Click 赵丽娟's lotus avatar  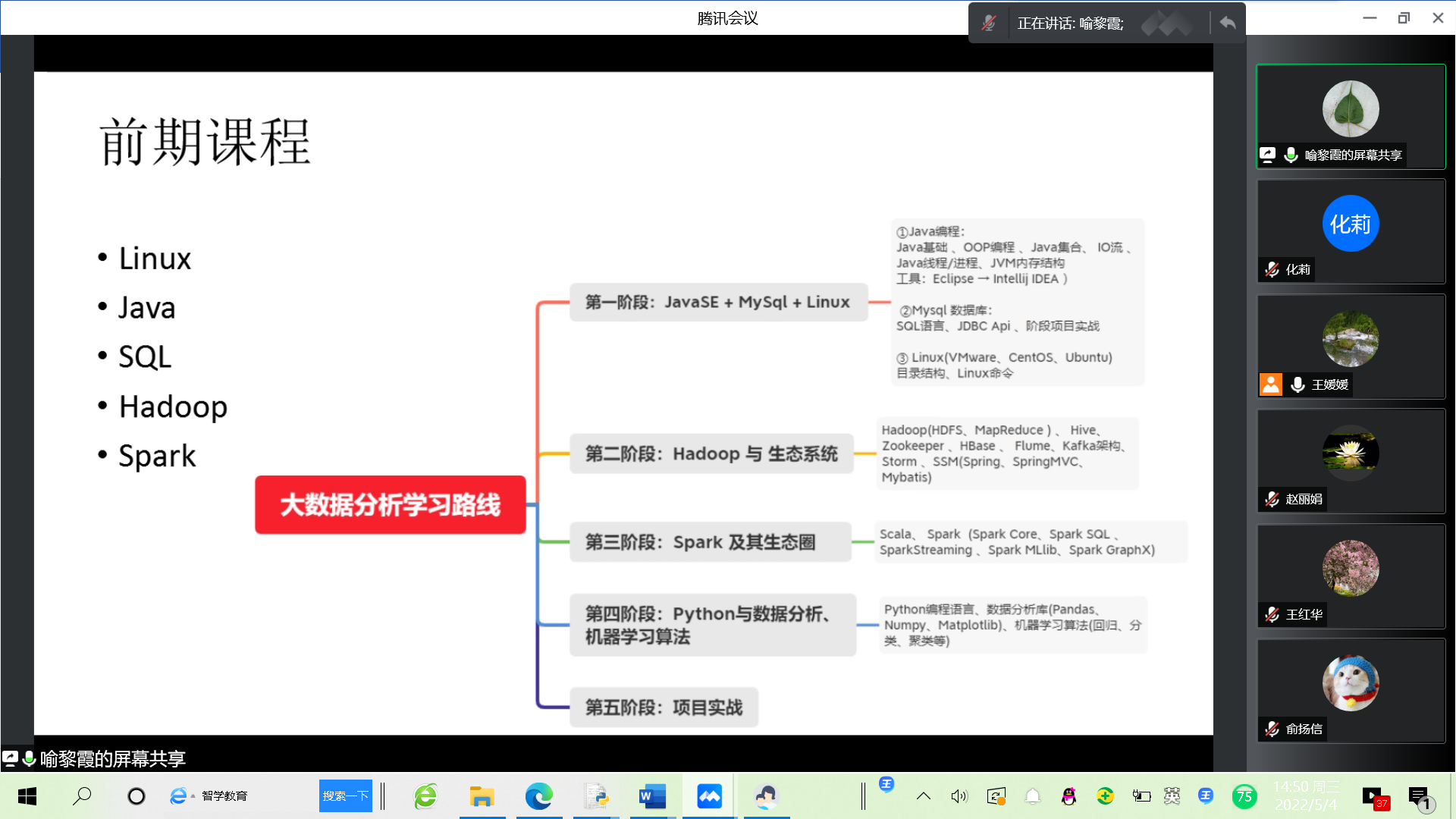click(1351, 453)
